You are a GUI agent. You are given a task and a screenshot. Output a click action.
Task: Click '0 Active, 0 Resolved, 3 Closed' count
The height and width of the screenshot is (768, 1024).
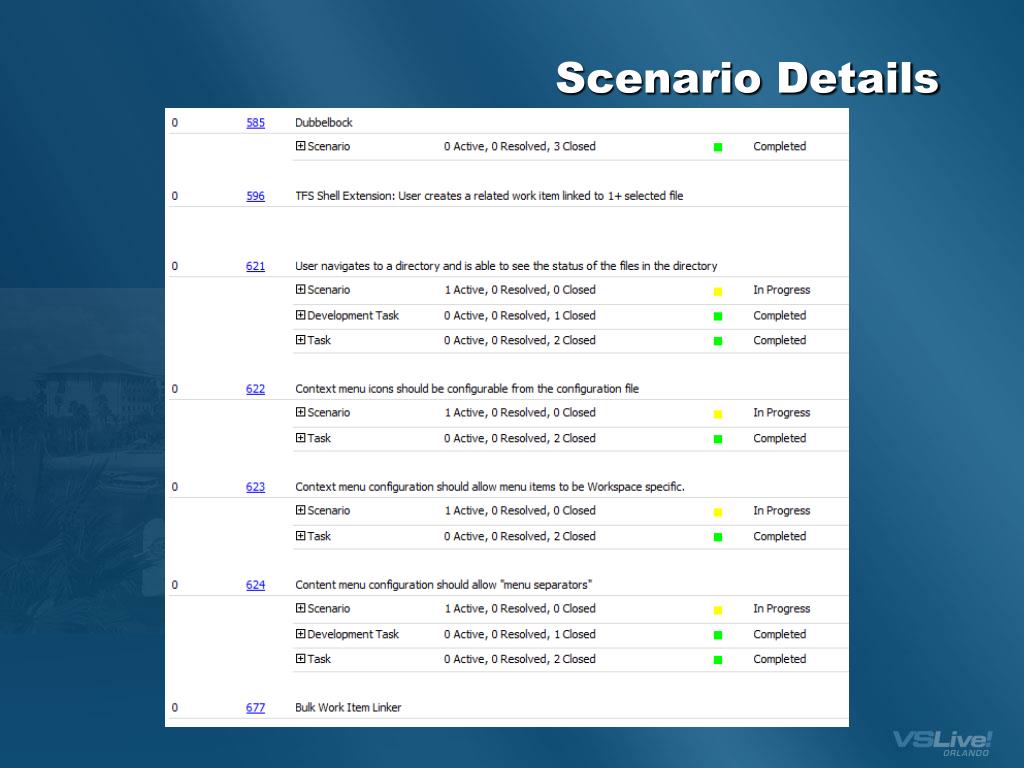[520, 146]
